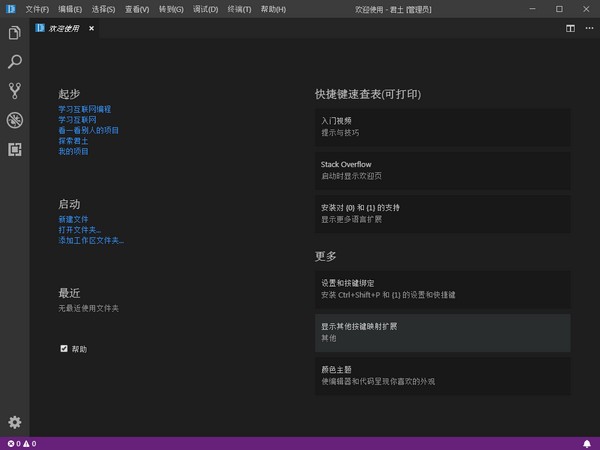600x450 pixels.
Task: Click the split editor icon
Action: 570,28
